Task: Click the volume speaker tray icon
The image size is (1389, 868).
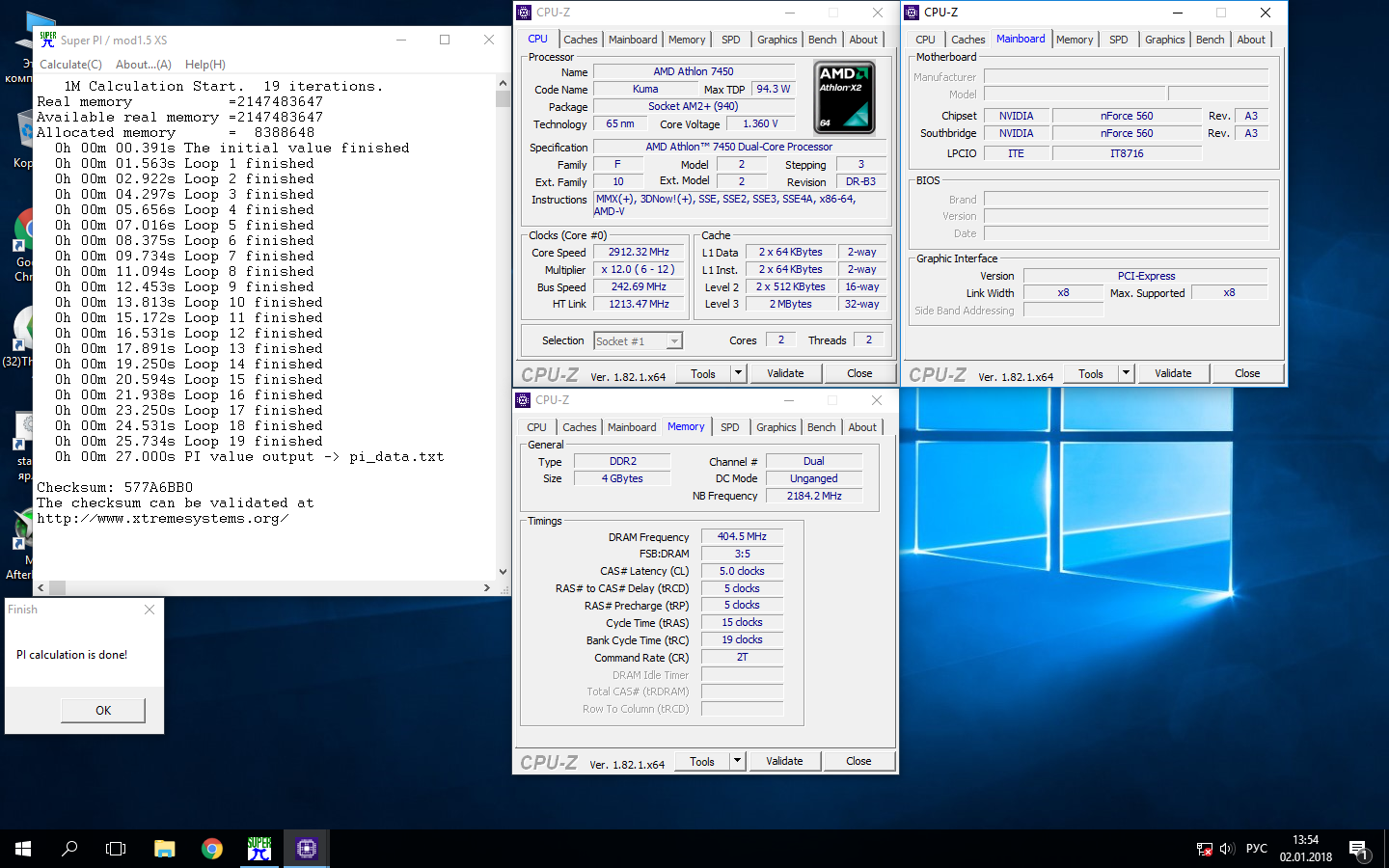Action: pyautogui.click(x=1227, y=849)
